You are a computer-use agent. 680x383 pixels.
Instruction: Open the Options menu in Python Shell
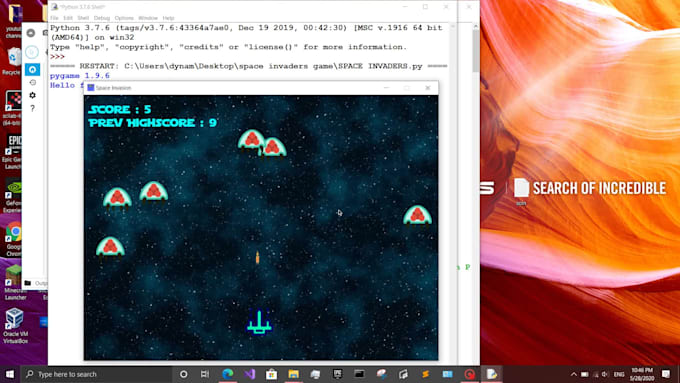pos(124,18)
